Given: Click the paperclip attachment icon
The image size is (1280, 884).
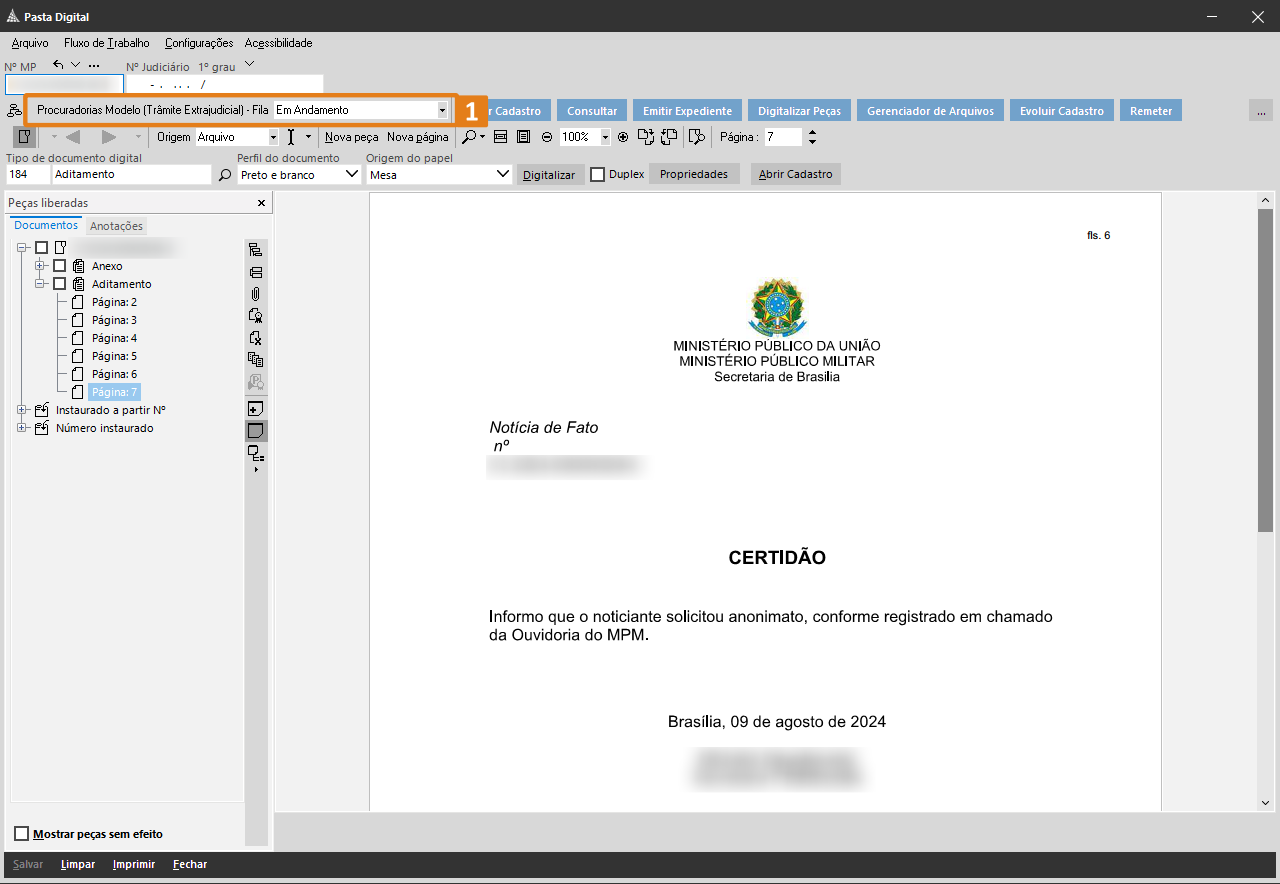Looking at the screenshot, I should click(x=256, y=294).
